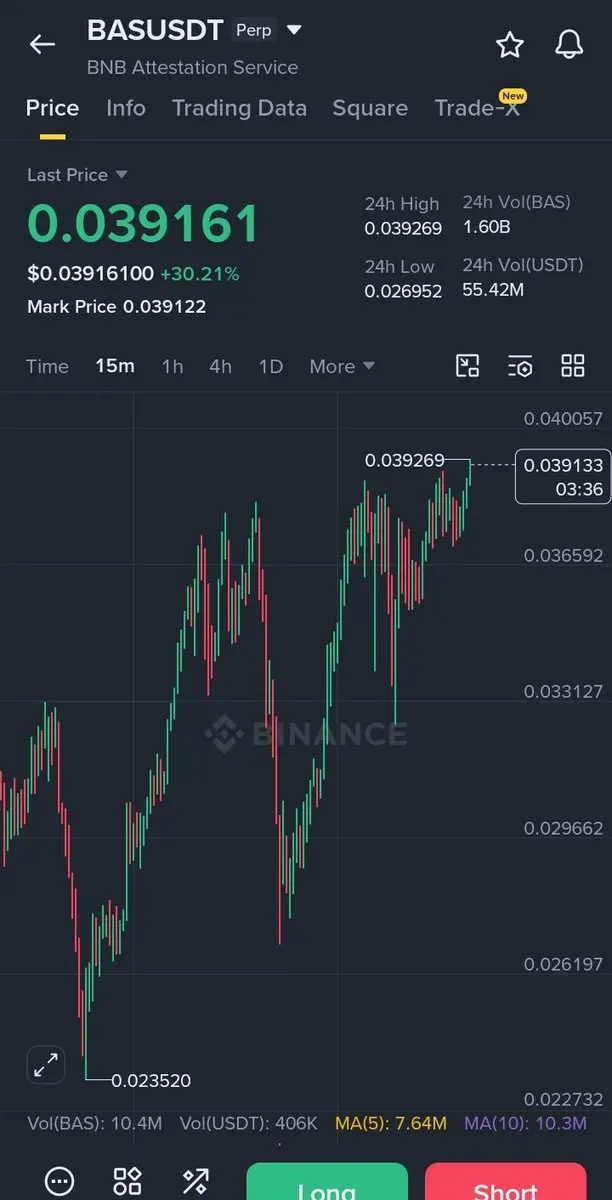612x1200 pixels.
Task: Tap the Mark Price 0.039122 text
Action: tap(116, 307)
